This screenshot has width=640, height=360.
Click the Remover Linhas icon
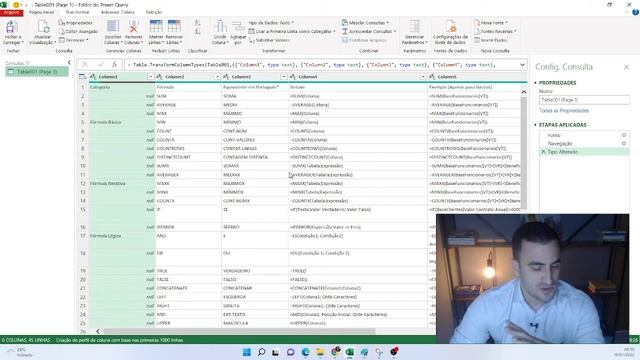pos(174,27)
